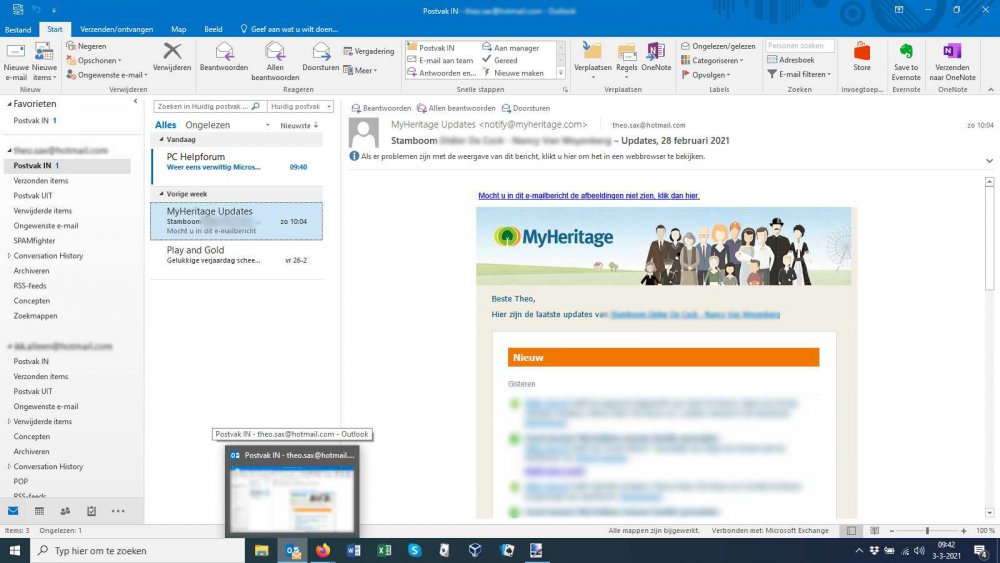The width and height of the screenshot is (1000, 563).
Task: Create a new e-mail message
Action: [x=16, y=61]
